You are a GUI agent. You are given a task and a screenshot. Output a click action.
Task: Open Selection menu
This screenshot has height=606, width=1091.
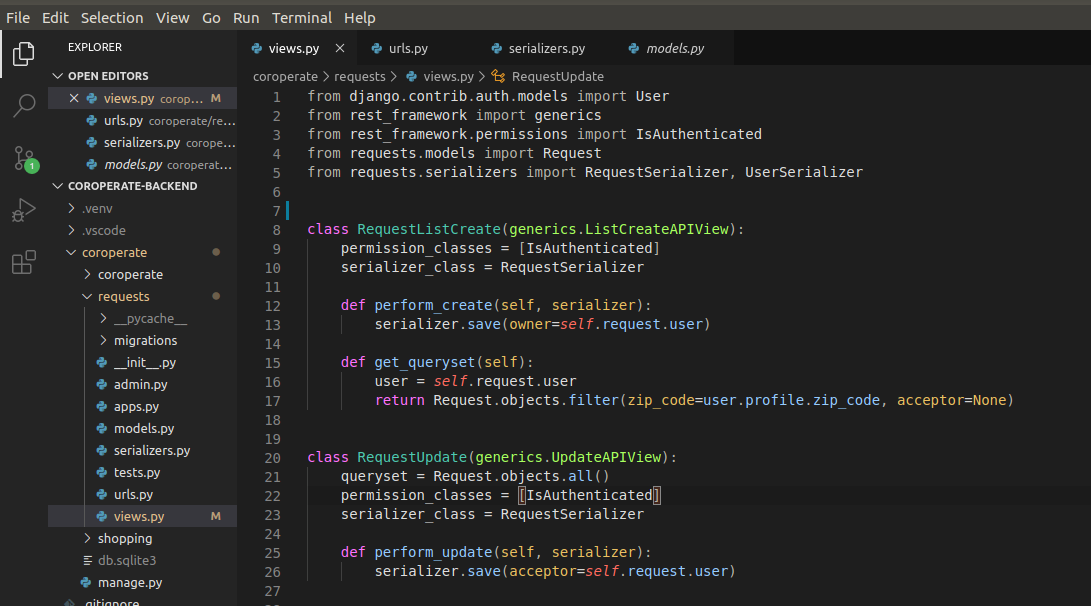coord(112,17)
